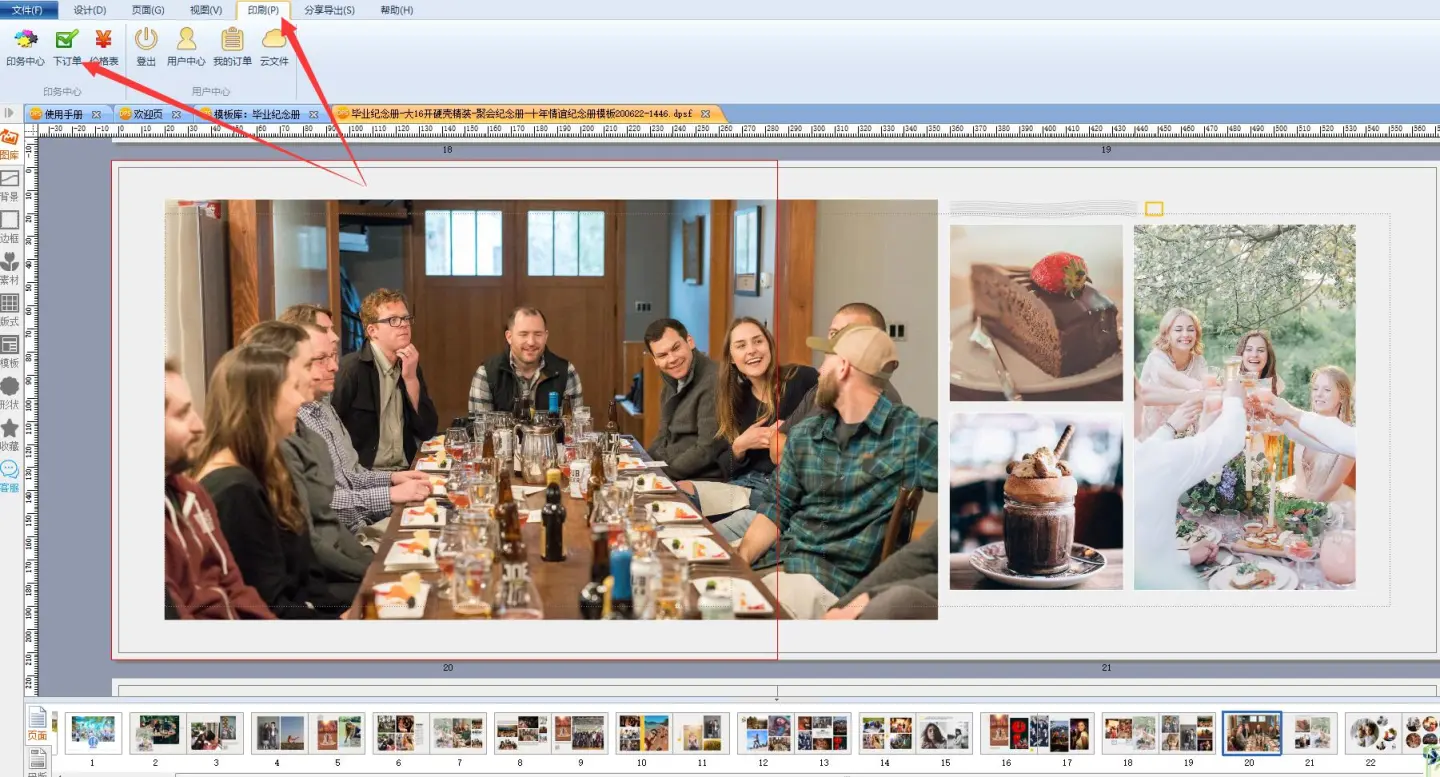
Task: Go to page 11 thumbnail
Action: (x=701, y=733)
